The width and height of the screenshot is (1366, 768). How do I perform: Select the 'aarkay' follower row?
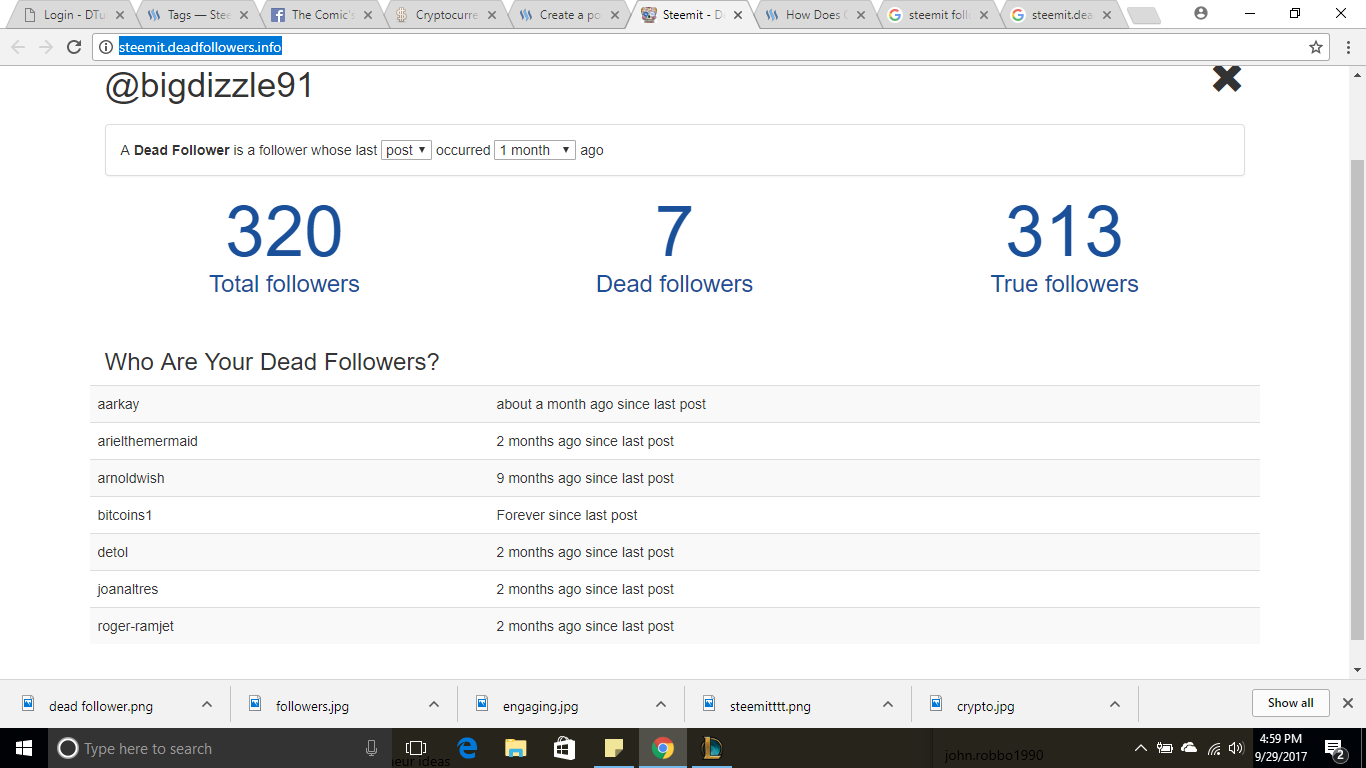675,404
